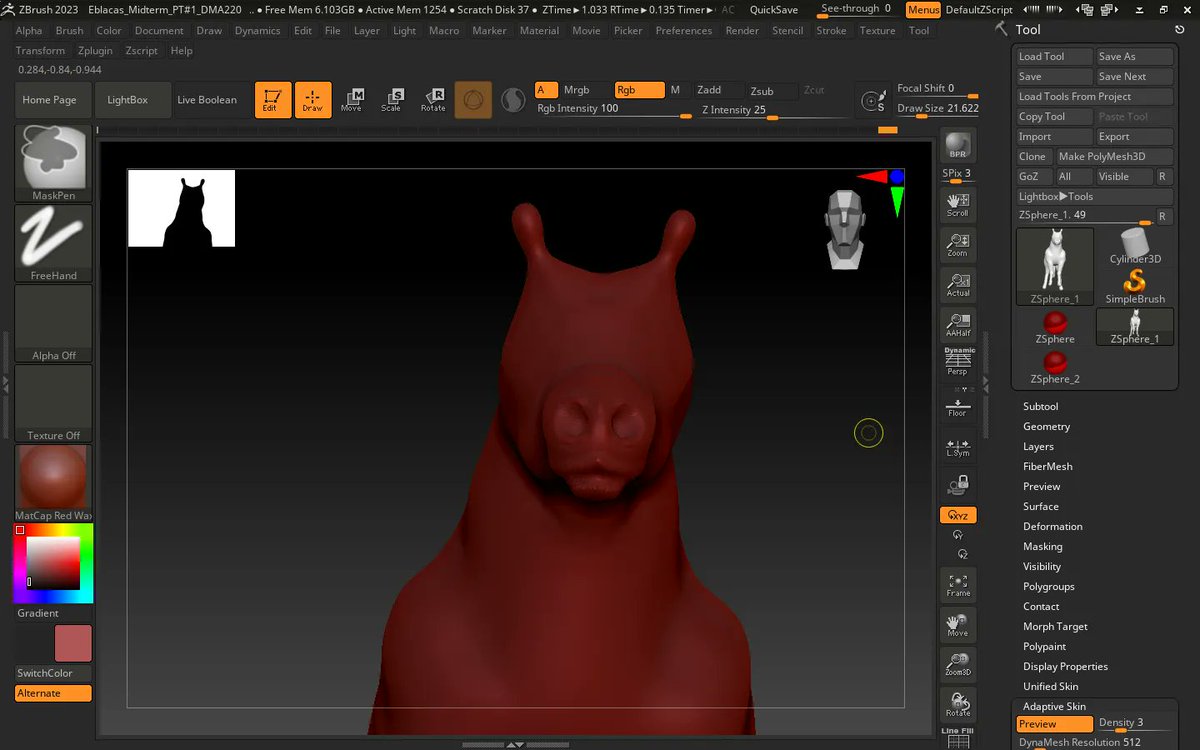Set canvas to Actual size
The image size is (1200, 750).
click(958, 284)
